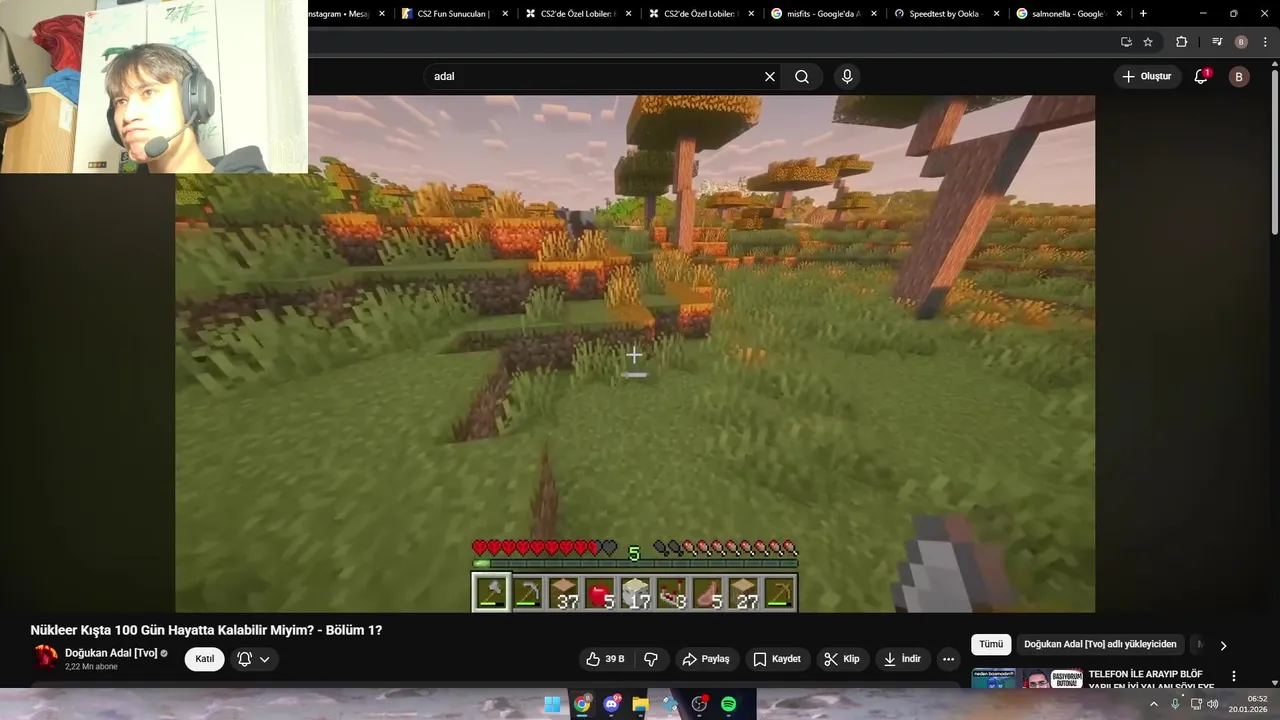
Task: Open menu for the suggested TELEFON İLE video
Action: pos(1233,676)
